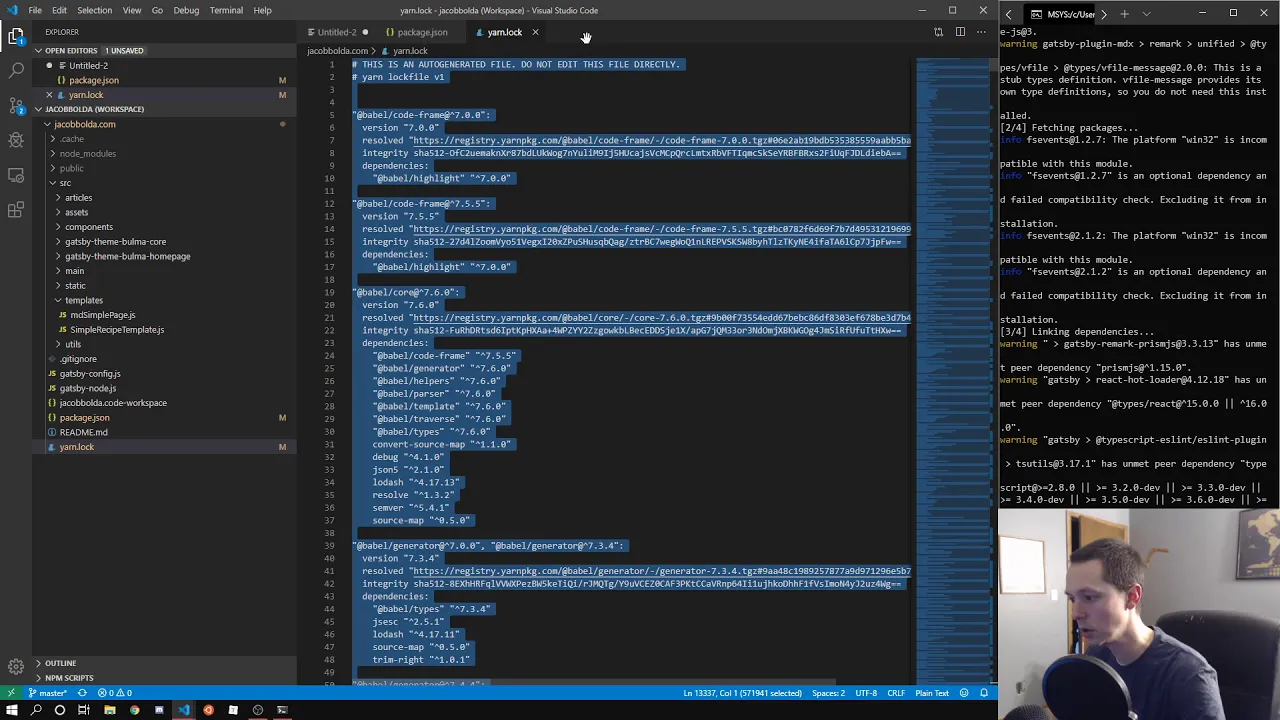Change the CRLF line ending setting

click(896, 693)
